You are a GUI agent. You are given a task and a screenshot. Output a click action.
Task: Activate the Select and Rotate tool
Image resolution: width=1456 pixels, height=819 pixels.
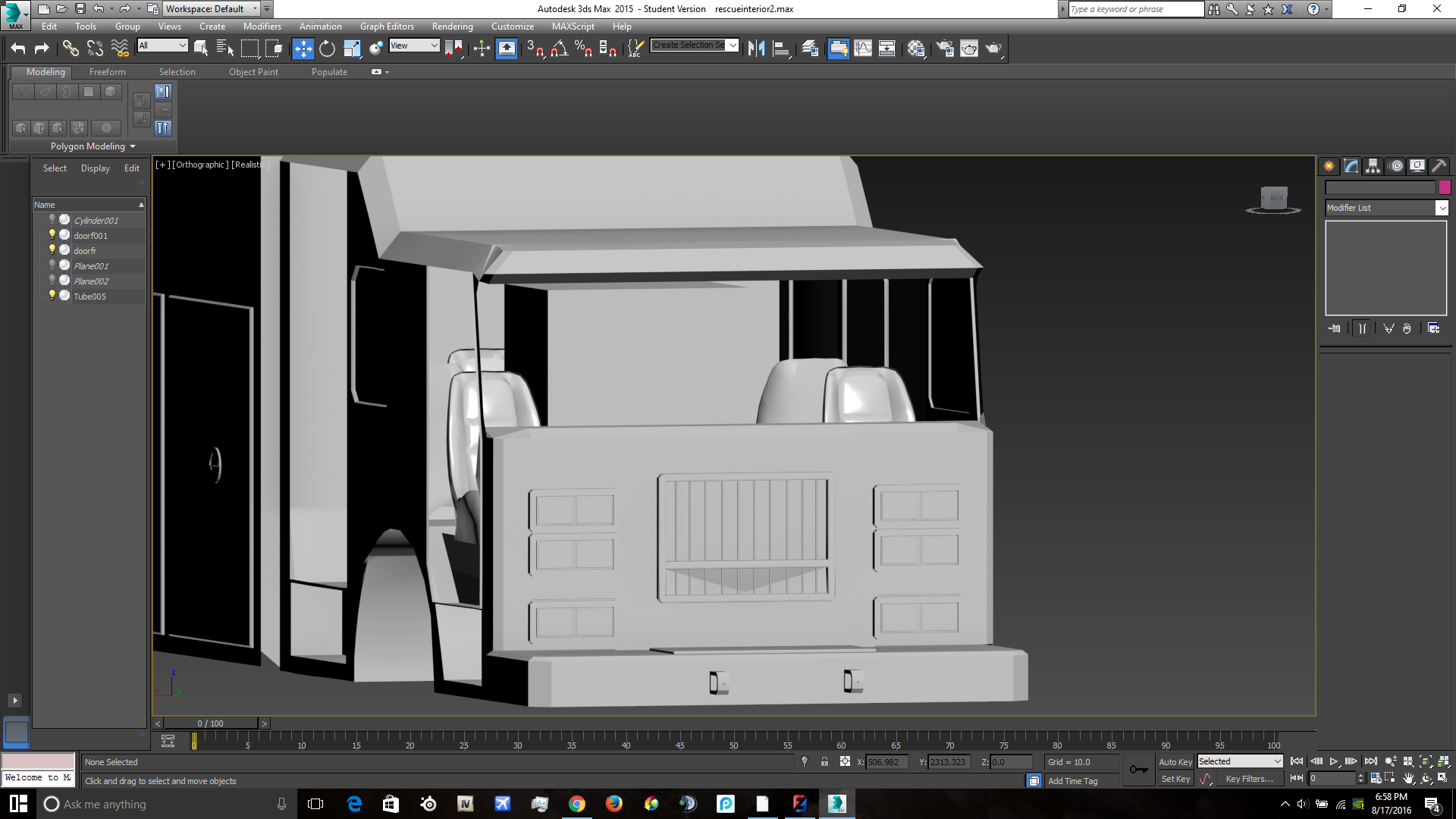(x=327, y=49)
